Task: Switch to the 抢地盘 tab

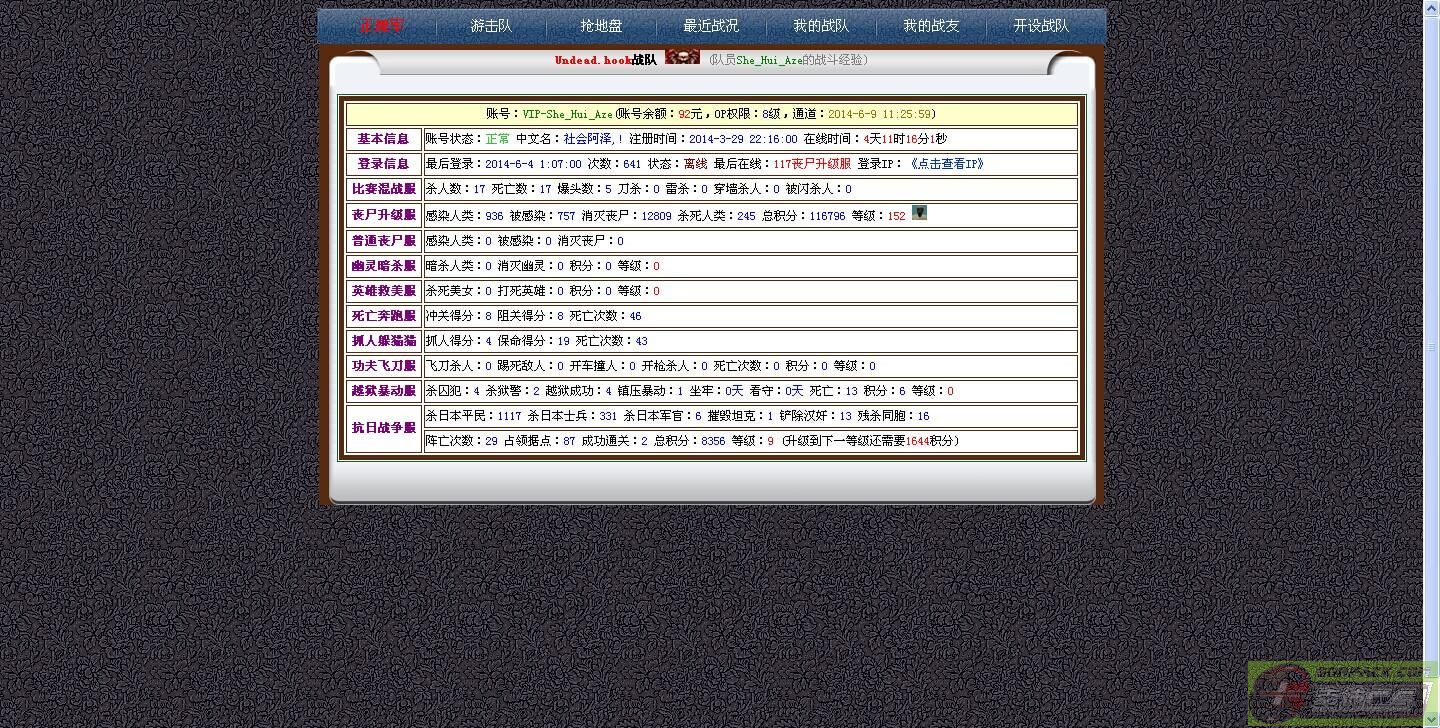Action: click(x=601, y=26)
